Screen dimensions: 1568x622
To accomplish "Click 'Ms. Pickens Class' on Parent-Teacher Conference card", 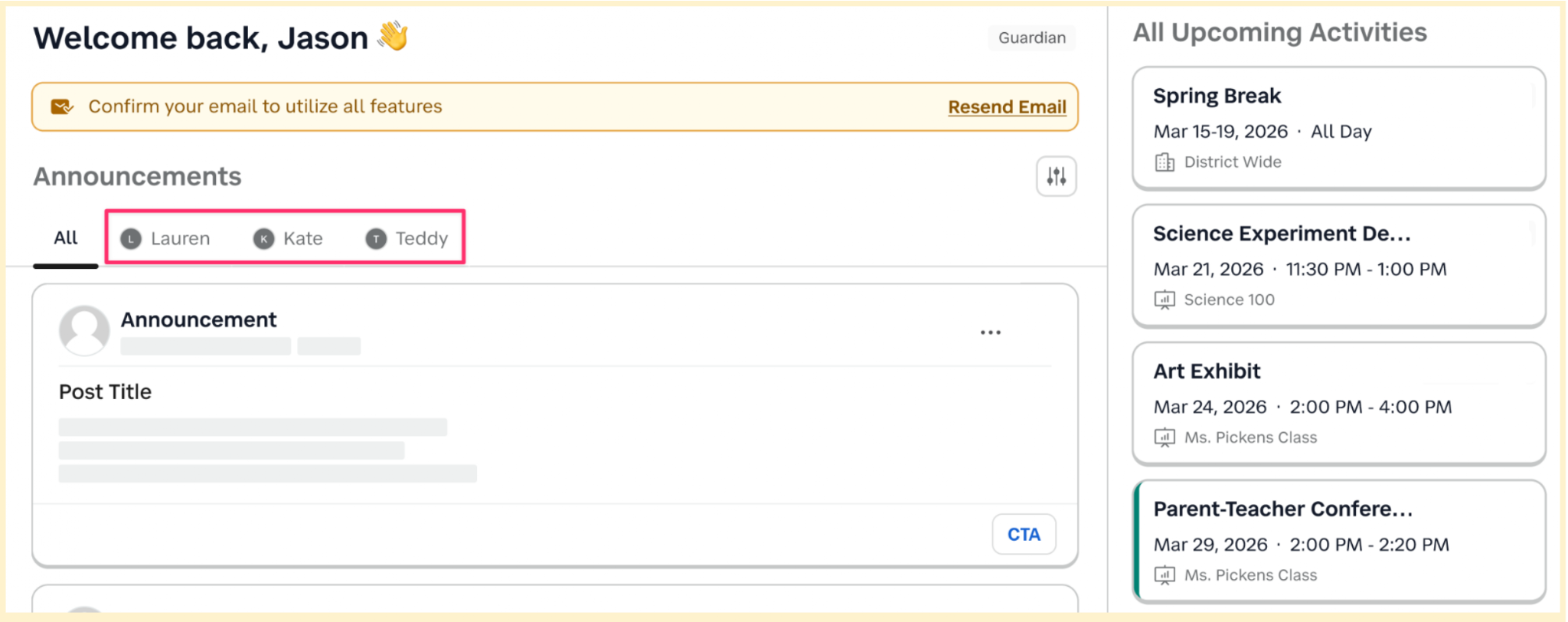I will click(1251, 575).
